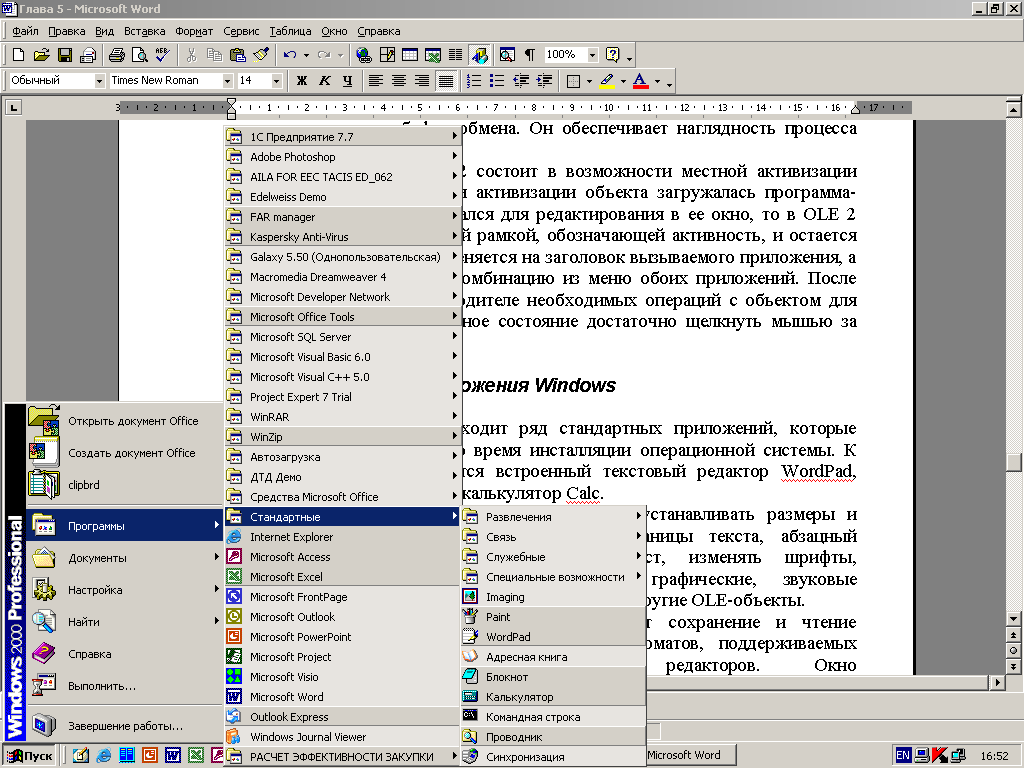Click the Print icon in toolbar
Image resolution: width=1024 pixels, height=768 pixels.
[117, 55]
